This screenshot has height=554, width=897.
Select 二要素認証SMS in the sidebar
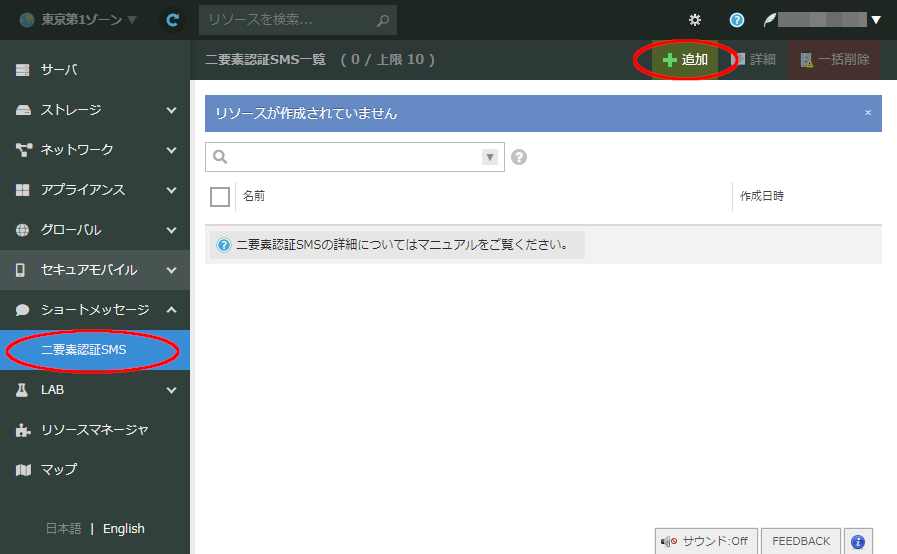84,350
